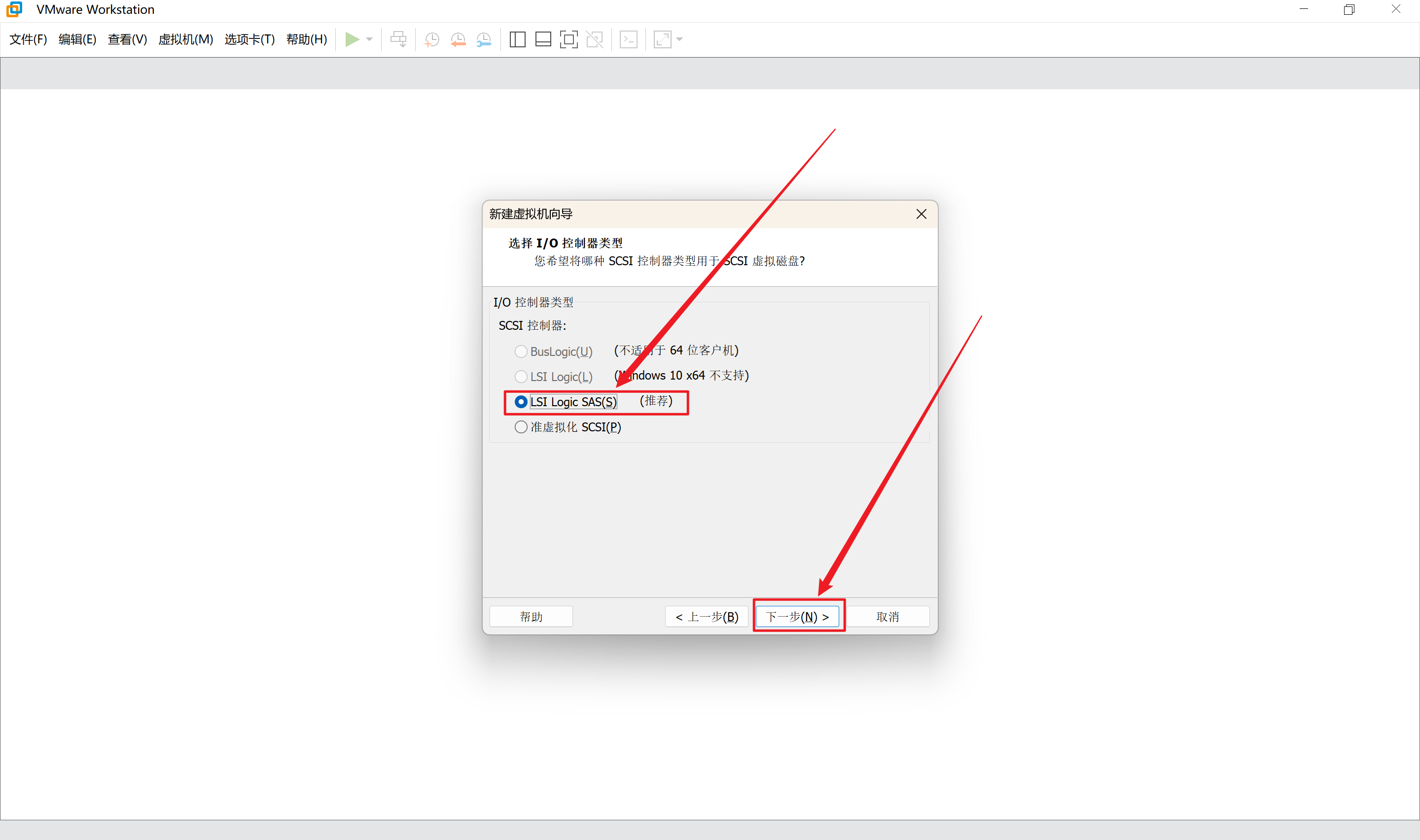Select the BusLogic(U) radio button
This screenshot has width=1420, height=840.
[521, 351]
